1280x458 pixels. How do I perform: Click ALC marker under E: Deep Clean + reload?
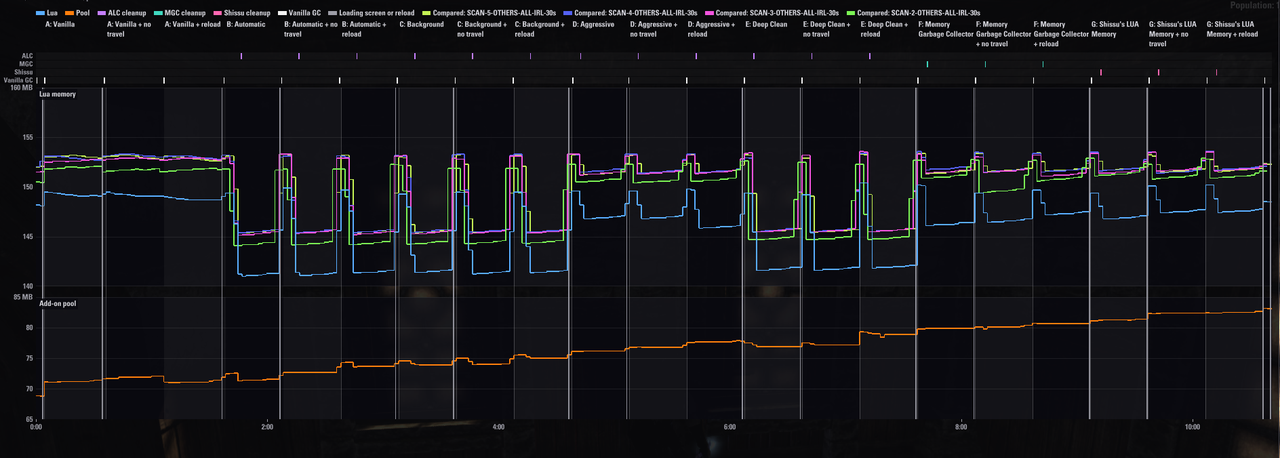[x=870, y=56]
